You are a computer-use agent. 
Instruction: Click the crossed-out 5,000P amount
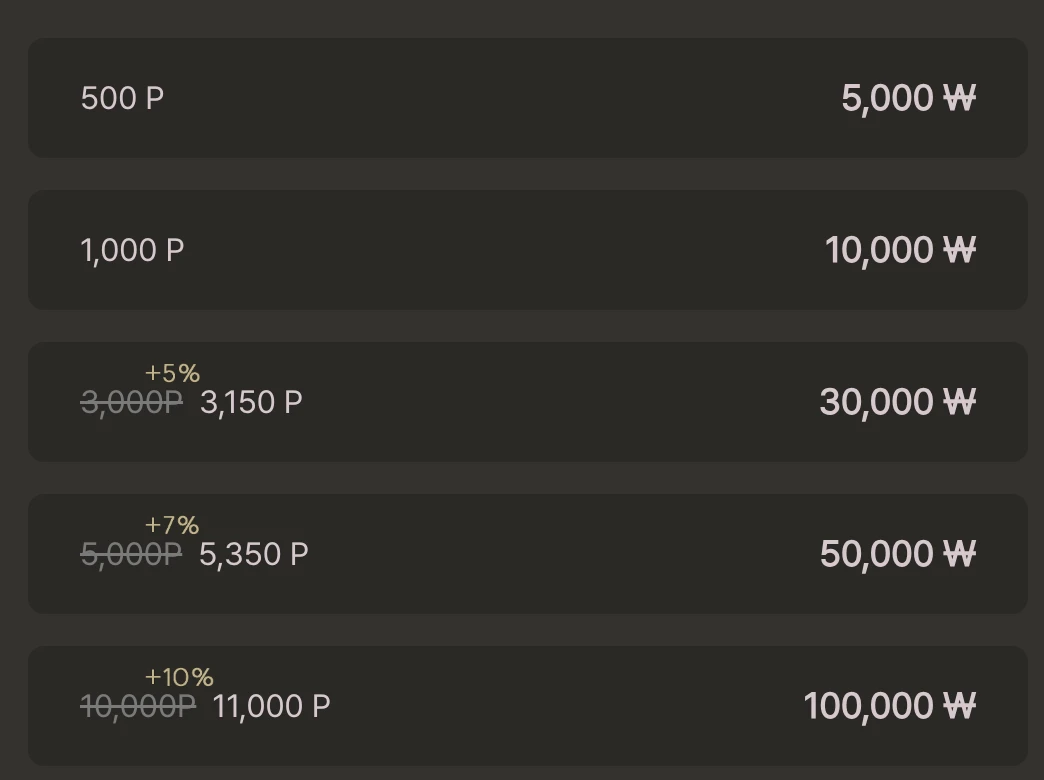click(x=131, y=554)
